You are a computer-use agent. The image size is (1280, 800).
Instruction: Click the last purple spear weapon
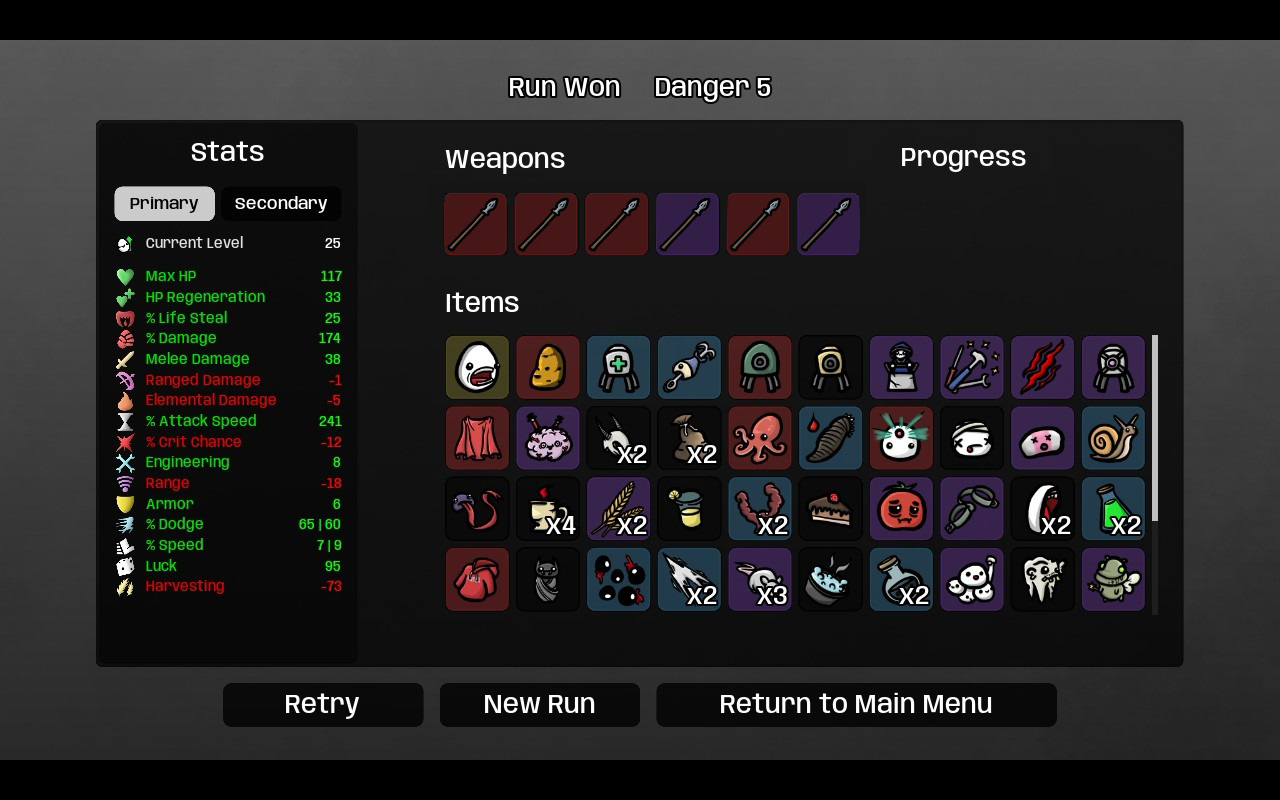pyautogui.click(x=828, y=224)
